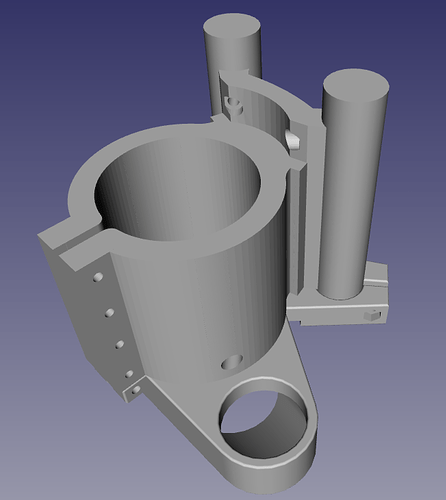446x500 pixels.
Task: Click the hex nut on lower right bracket
Action: [x=372, y=315]
